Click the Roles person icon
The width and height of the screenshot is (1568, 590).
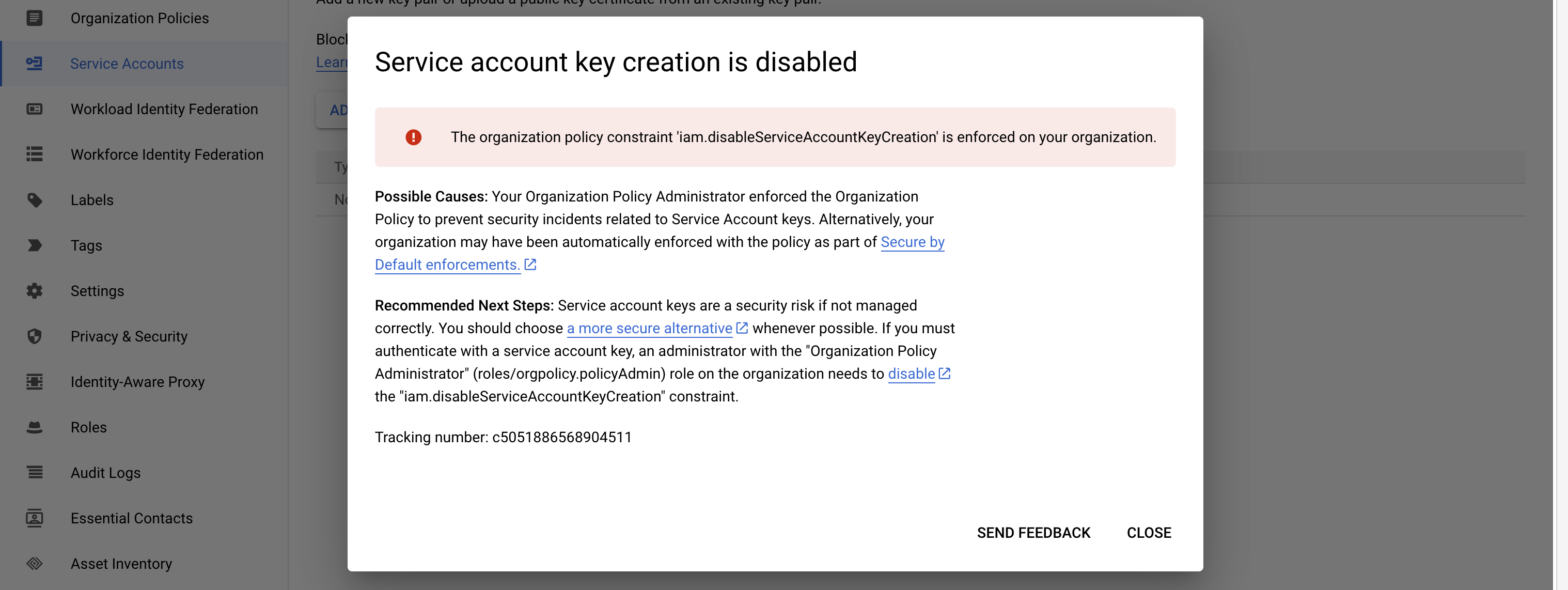point(34,427)
